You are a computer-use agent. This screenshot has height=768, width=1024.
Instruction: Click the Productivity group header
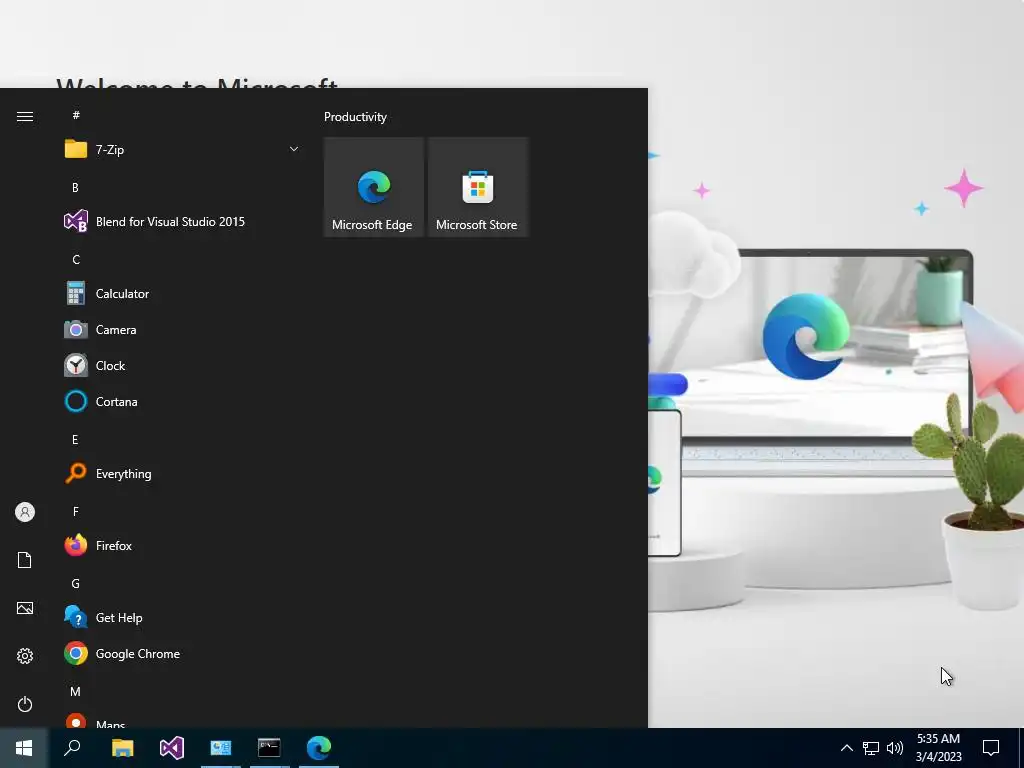355,117
